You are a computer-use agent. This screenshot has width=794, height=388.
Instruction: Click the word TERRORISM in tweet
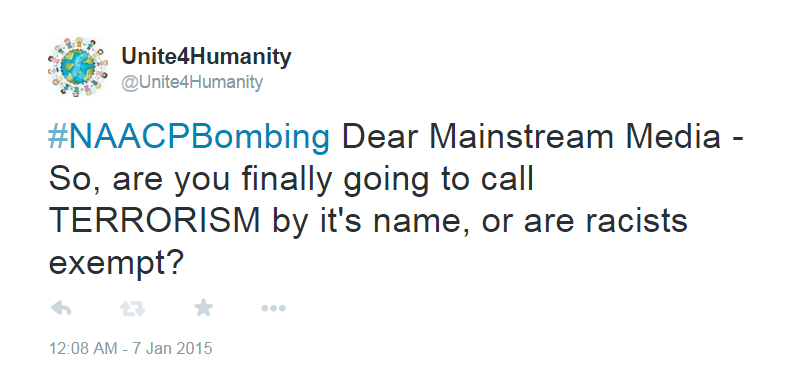tap(154, 221)
